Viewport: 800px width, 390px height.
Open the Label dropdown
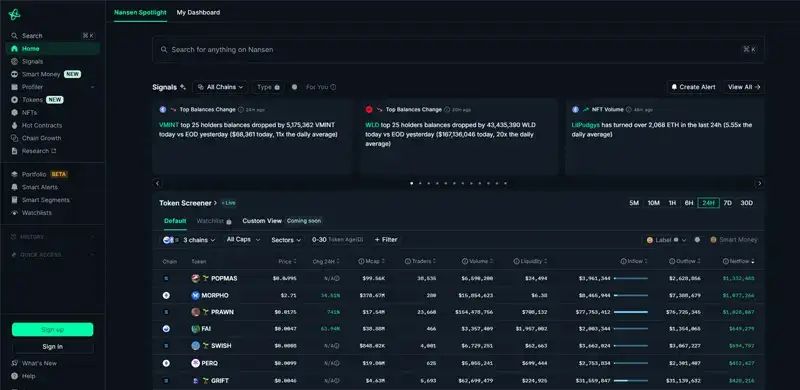coord(666,239)
